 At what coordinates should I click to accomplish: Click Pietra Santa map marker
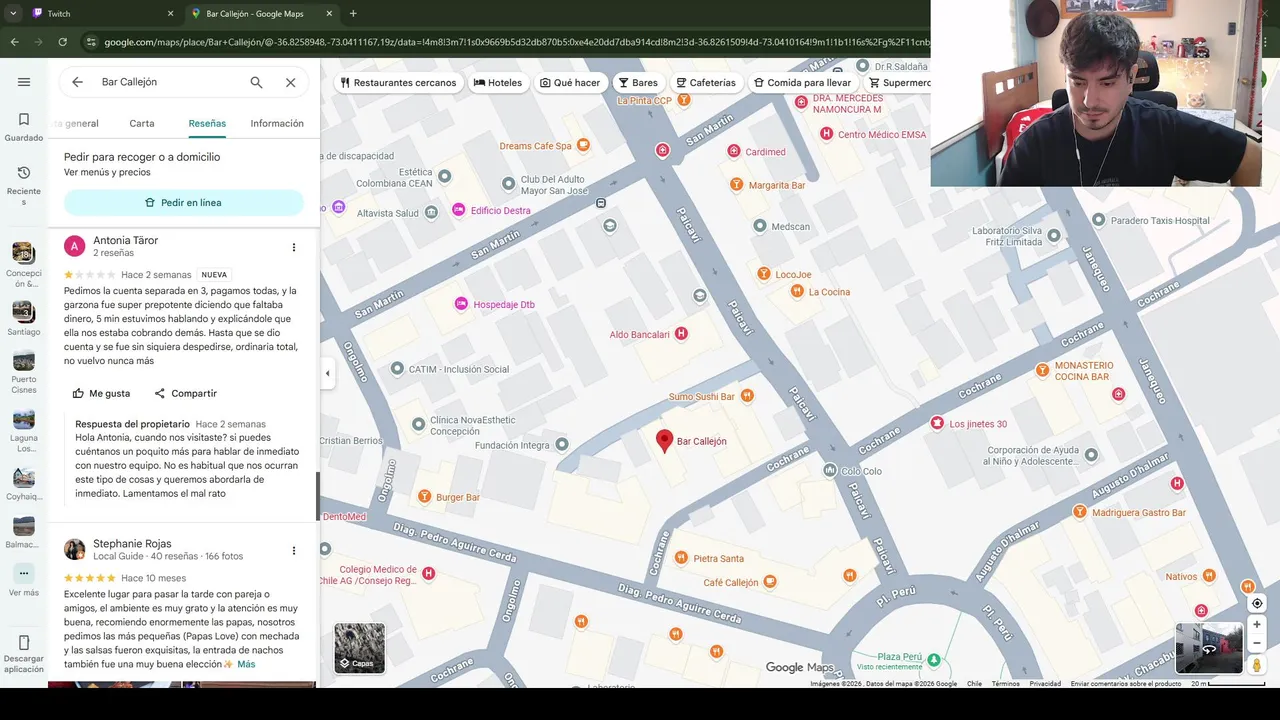tap(681, 558)
